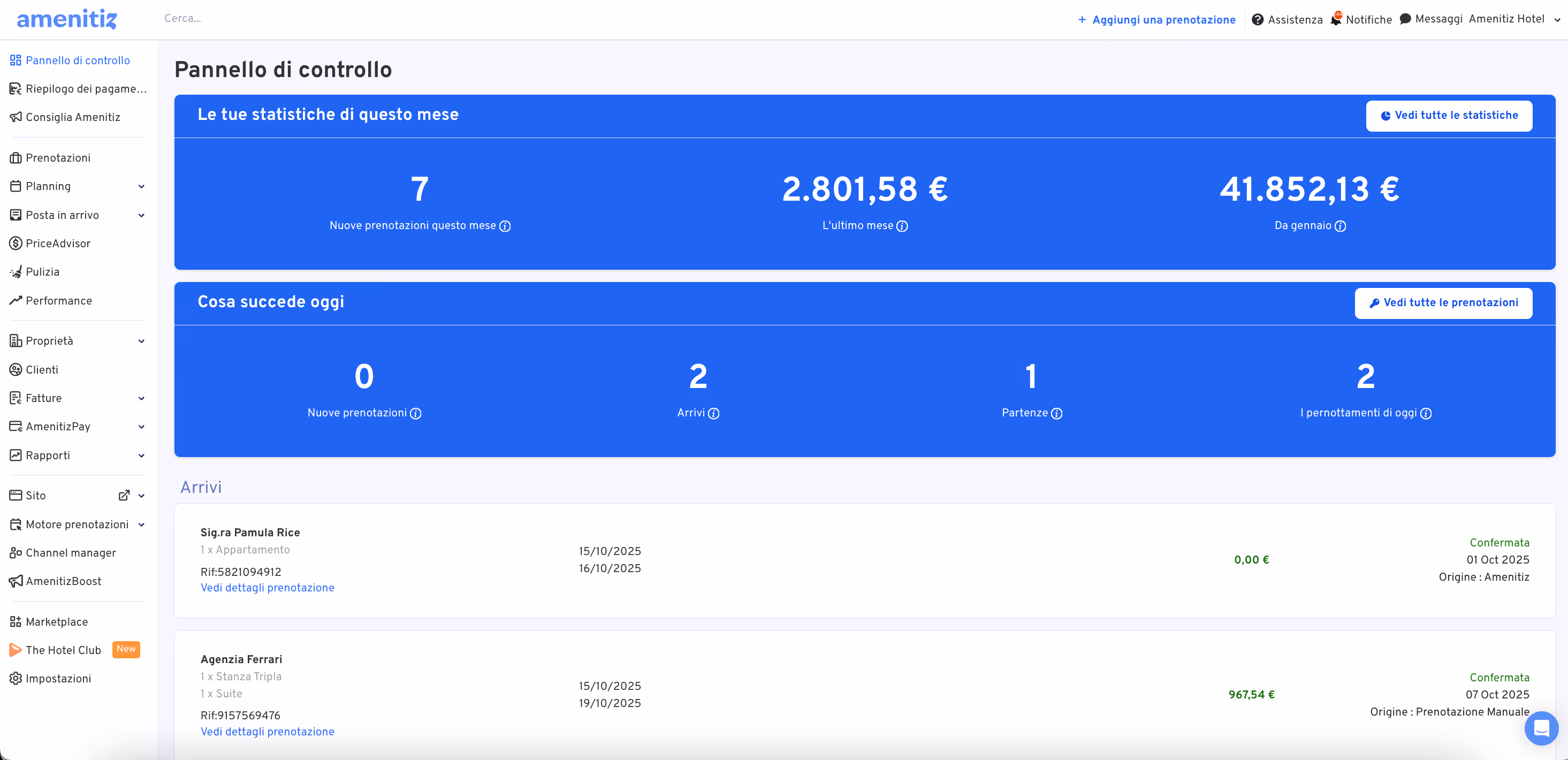Click inside the Cerca search field
The width and height of the screenshot is (1568, 760).
coord(243,18)
